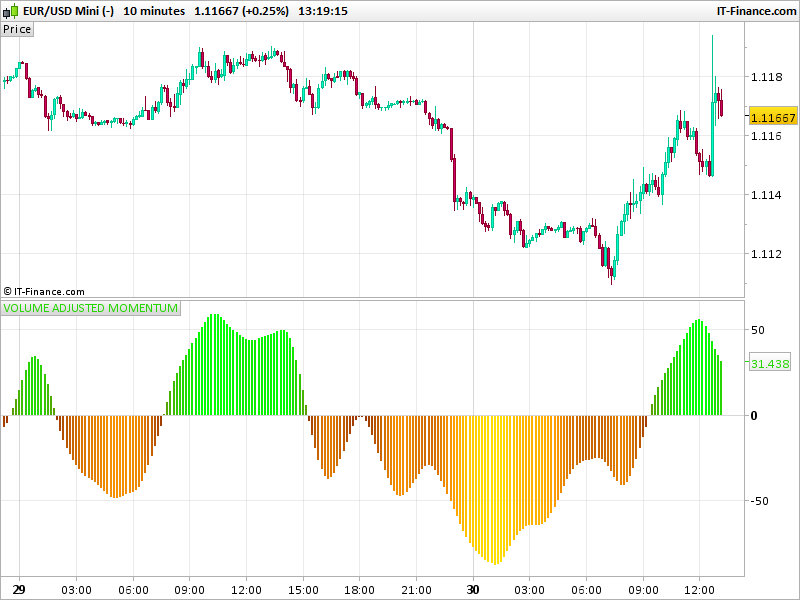This screenshot has height=600, width=800.
Task: Click the 21:00 time axis label
Action: coord(416,590)
